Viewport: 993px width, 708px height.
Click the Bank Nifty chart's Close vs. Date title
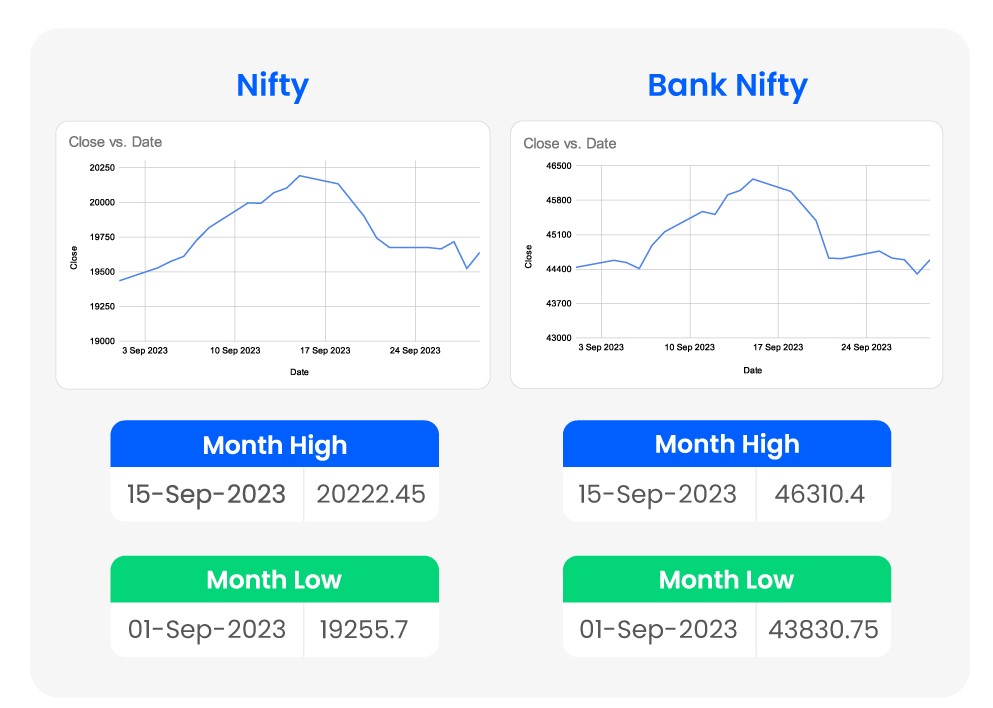(x=570, y=143)
